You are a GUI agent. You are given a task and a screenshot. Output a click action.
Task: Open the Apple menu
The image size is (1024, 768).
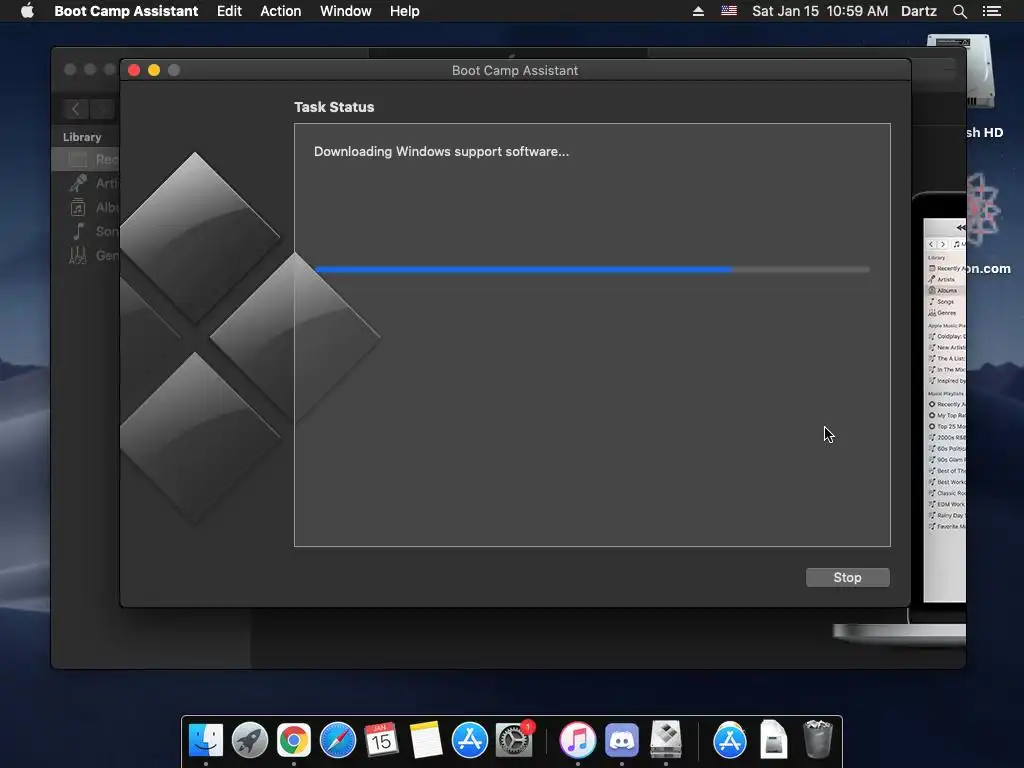click(27, 11)
